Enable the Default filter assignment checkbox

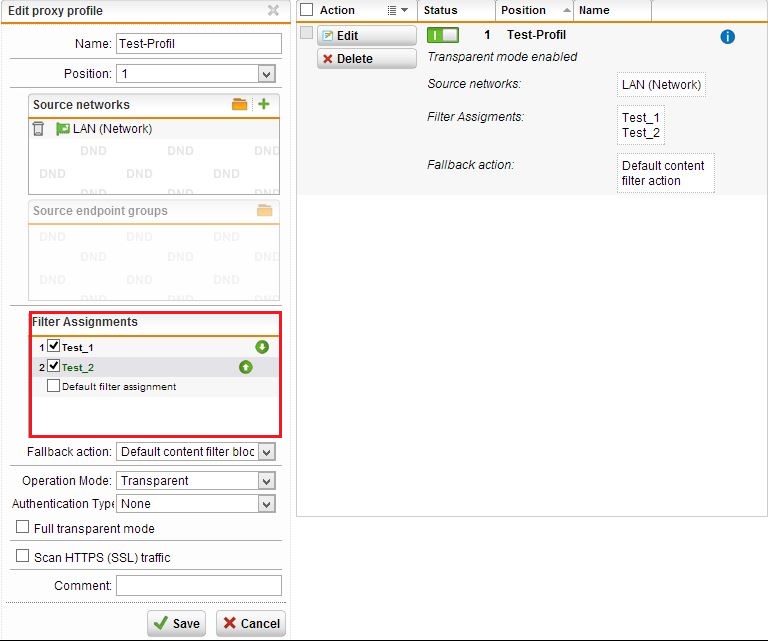[54, 386]
